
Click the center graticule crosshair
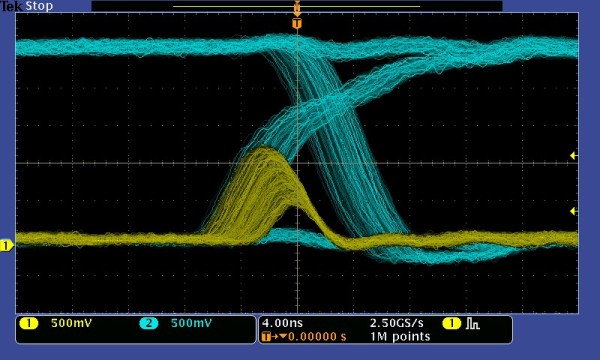[x=297, y=163]
